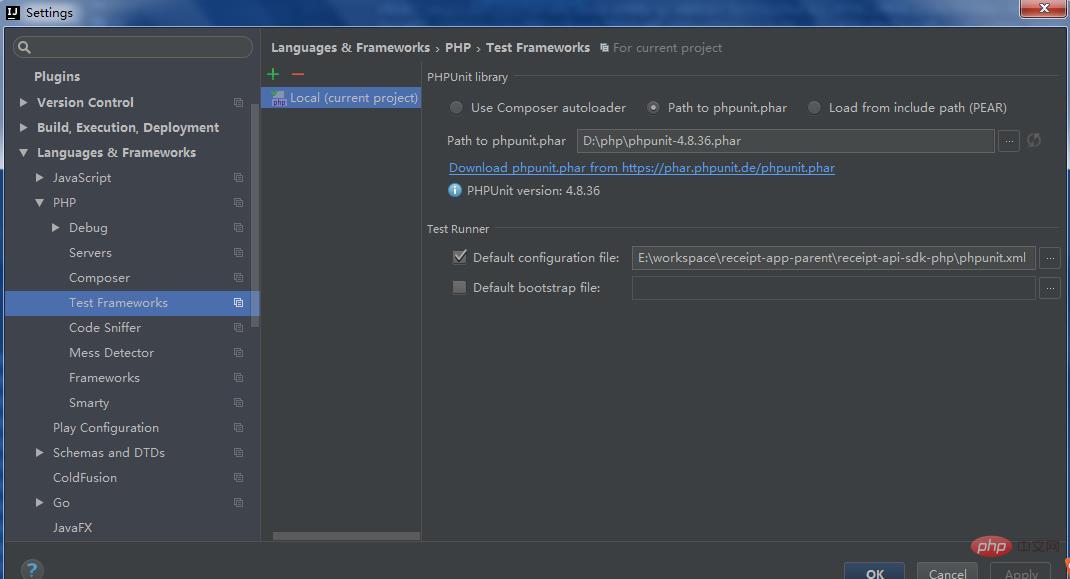Open the Frameworks settings page
Image resolution: width=1070 pixels, height=579 pixels.
click(x=104, y=378)
